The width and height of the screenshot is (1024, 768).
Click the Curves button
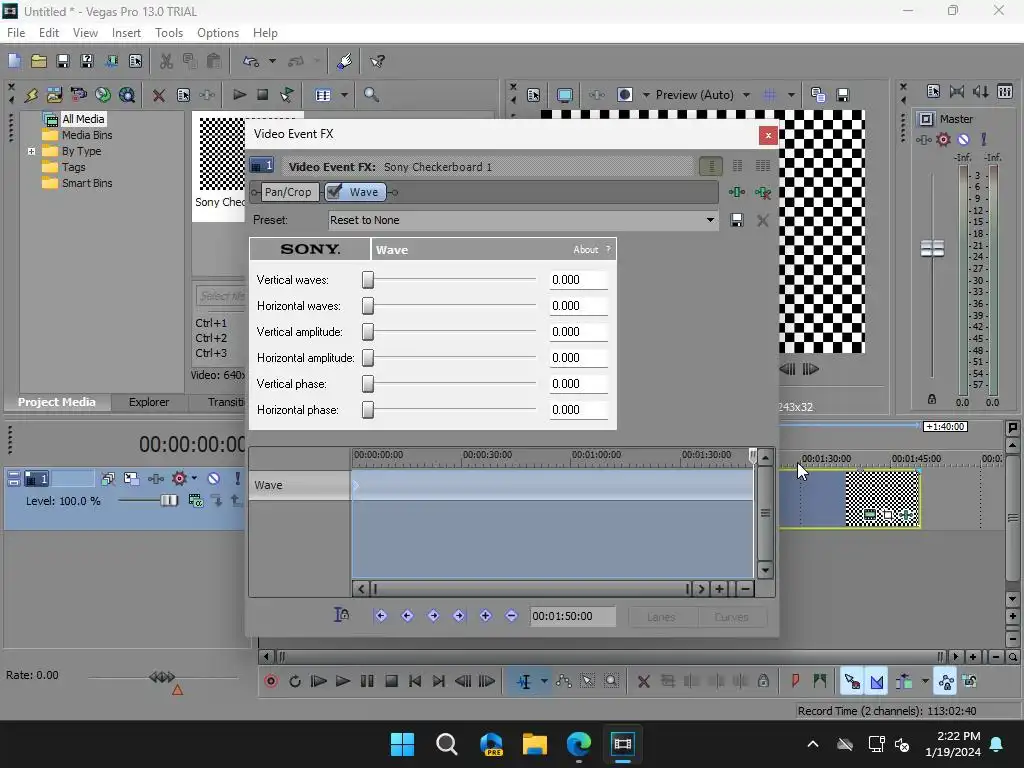point(731,616)
